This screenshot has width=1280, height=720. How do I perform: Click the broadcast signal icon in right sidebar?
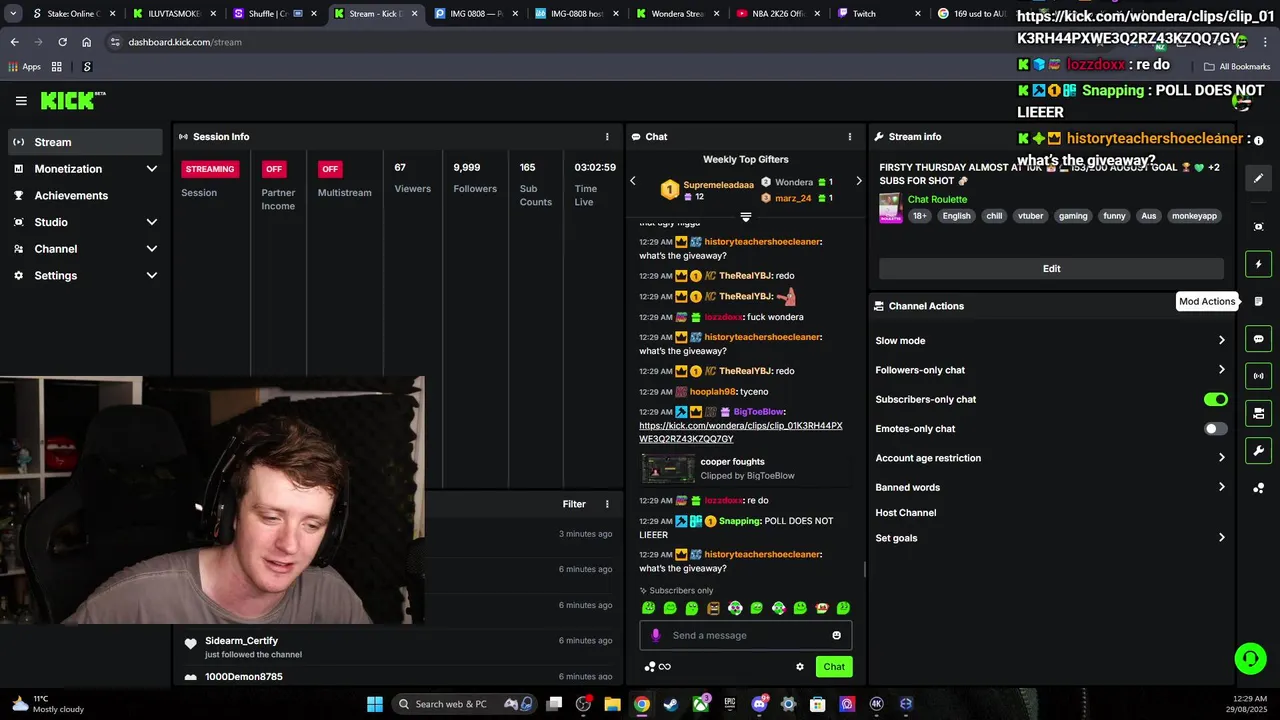pos(1259,376)
